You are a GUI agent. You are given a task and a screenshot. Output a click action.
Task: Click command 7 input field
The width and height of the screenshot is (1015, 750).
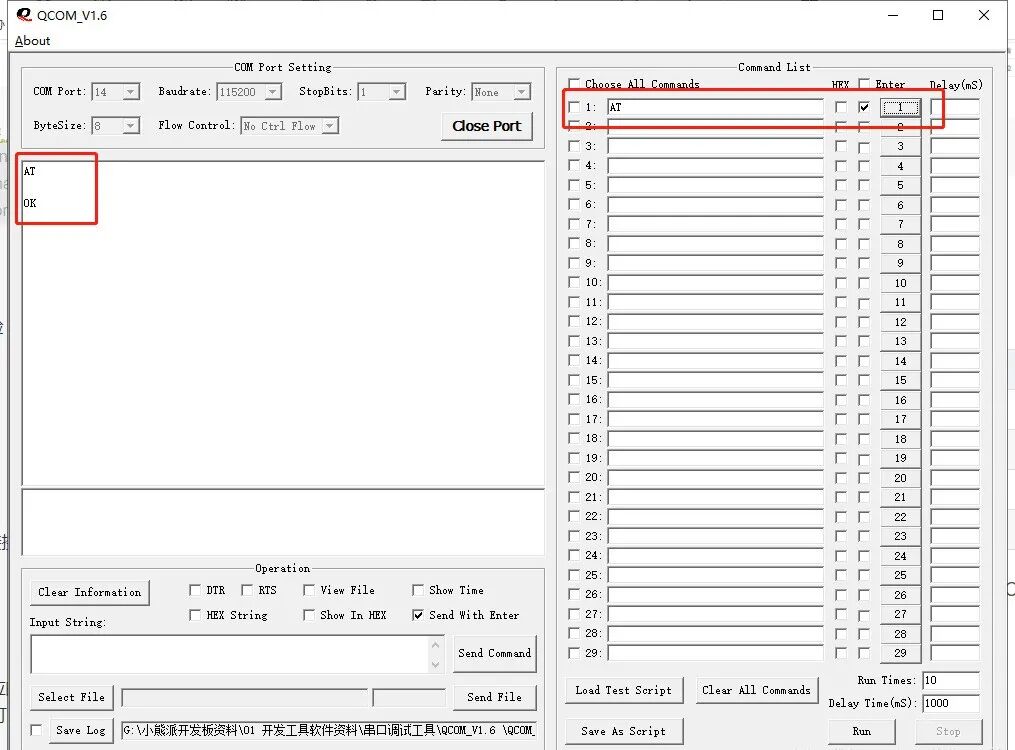click(x=715, y=224)
